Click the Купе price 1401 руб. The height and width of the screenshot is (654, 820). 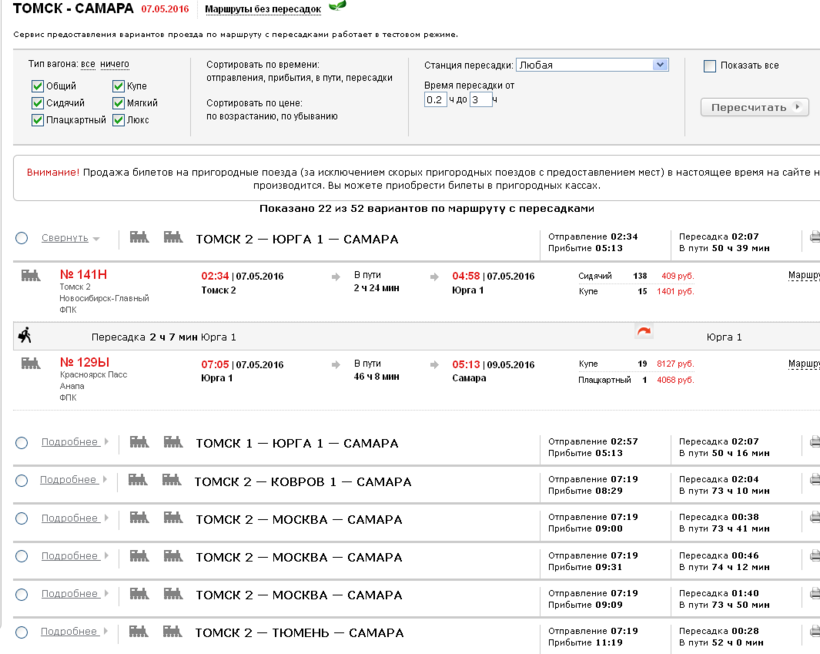coord(676,291)
